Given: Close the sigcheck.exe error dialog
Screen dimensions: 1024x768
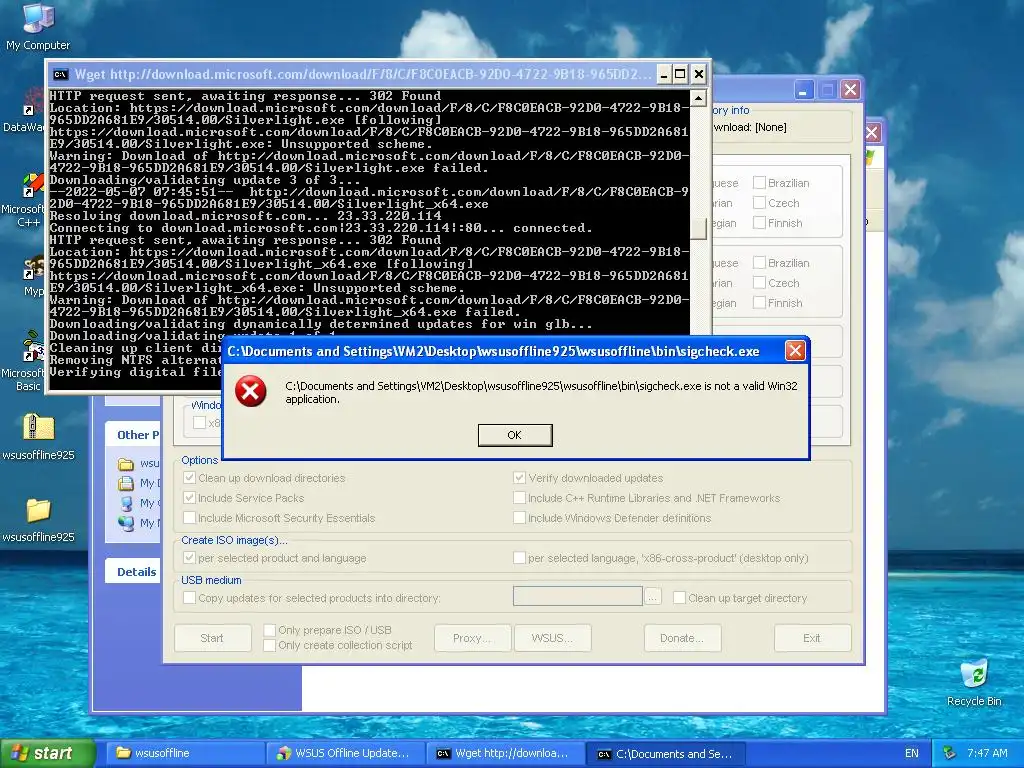Looking at the screenshot, I should 795,351.
